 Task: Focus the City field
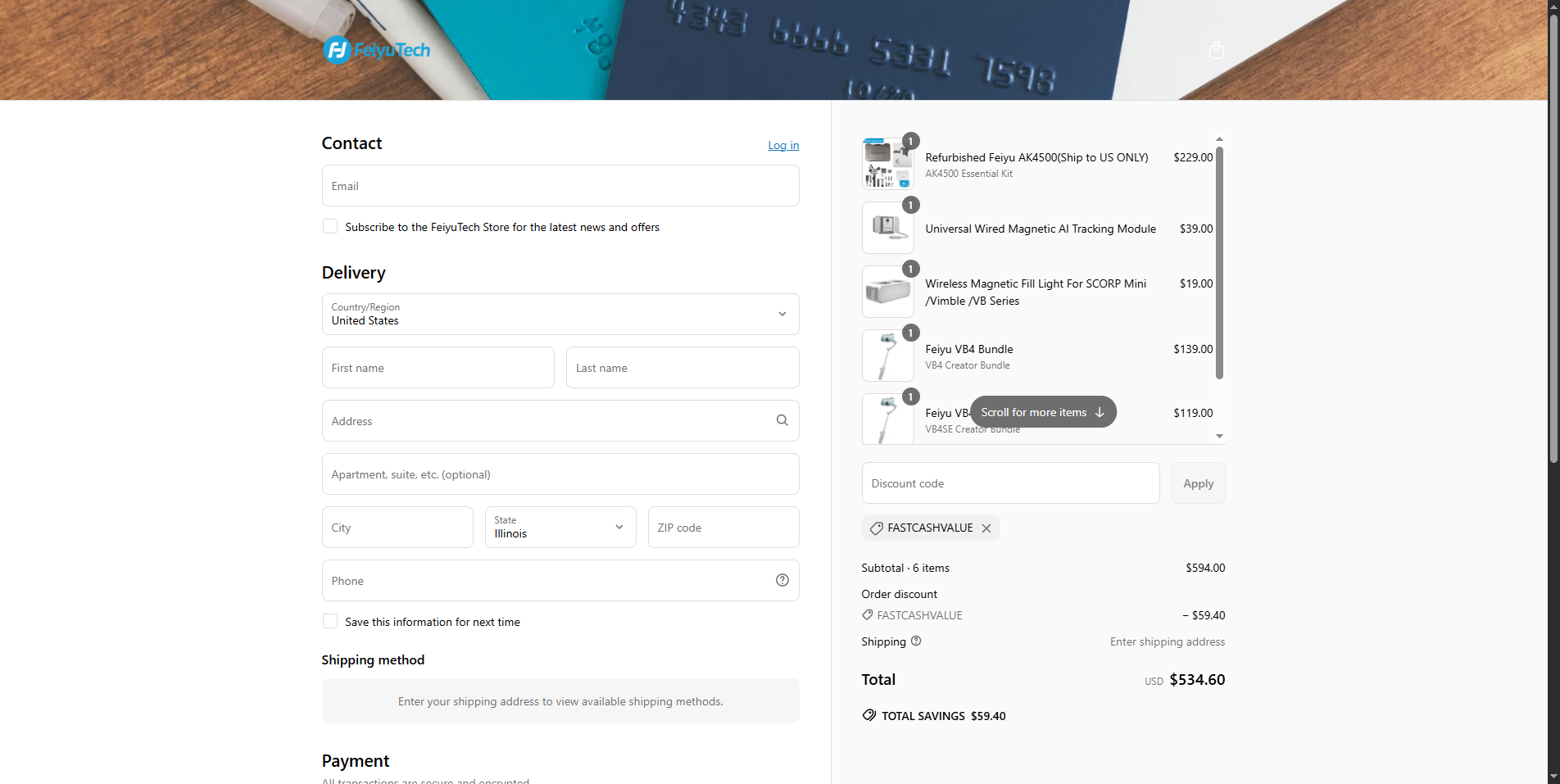(x=397, y=528)
